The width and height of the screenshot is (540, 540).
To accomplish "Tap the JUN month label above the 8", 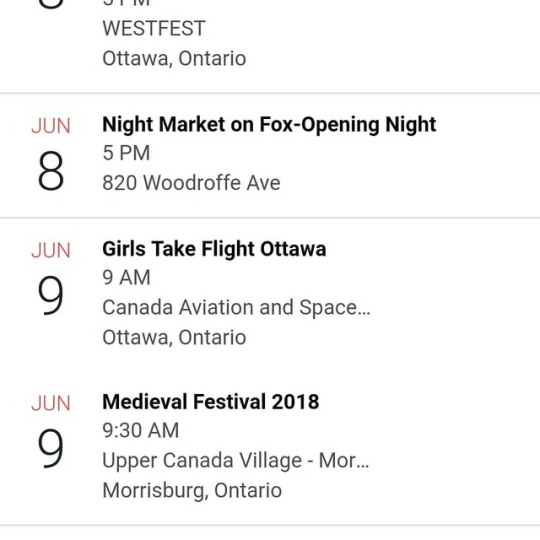I will 51,126.
